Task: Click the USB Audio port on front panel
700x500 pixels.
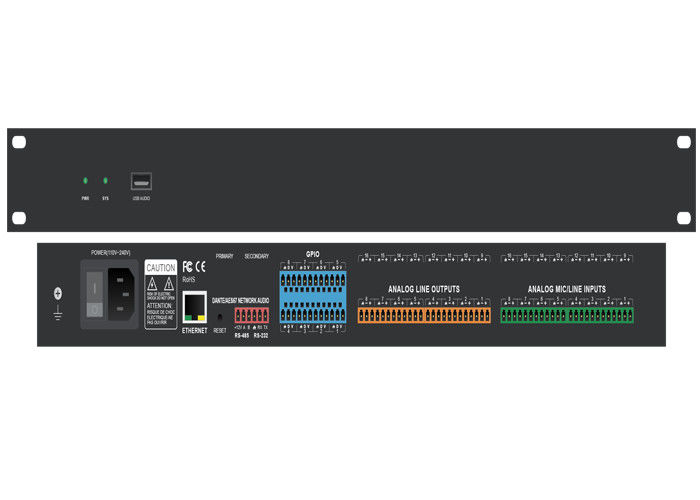Action: coord(140,182)
